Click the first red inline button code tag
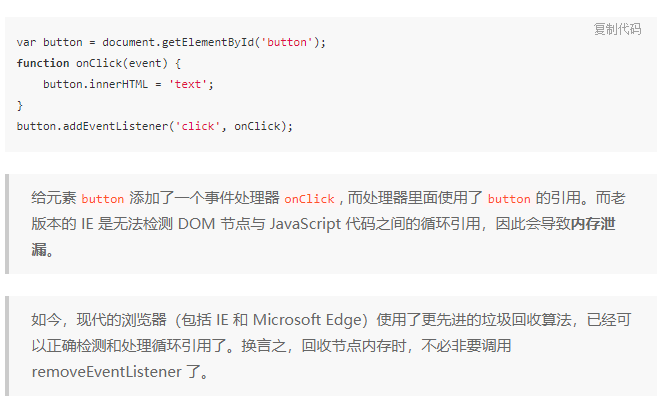The width and height of the screenshot is (668, 406). coord(103,199)
